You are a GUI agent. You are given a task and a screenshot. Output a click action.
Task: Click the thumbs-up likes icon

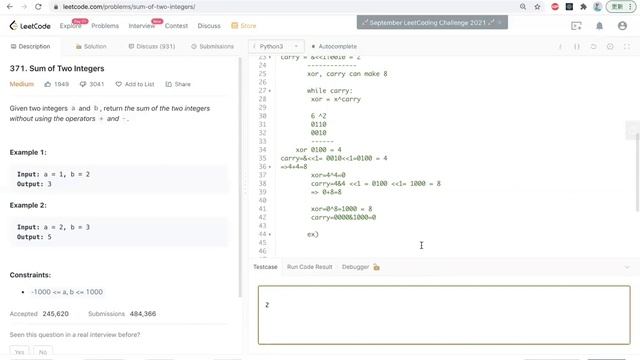pos(48,84)
